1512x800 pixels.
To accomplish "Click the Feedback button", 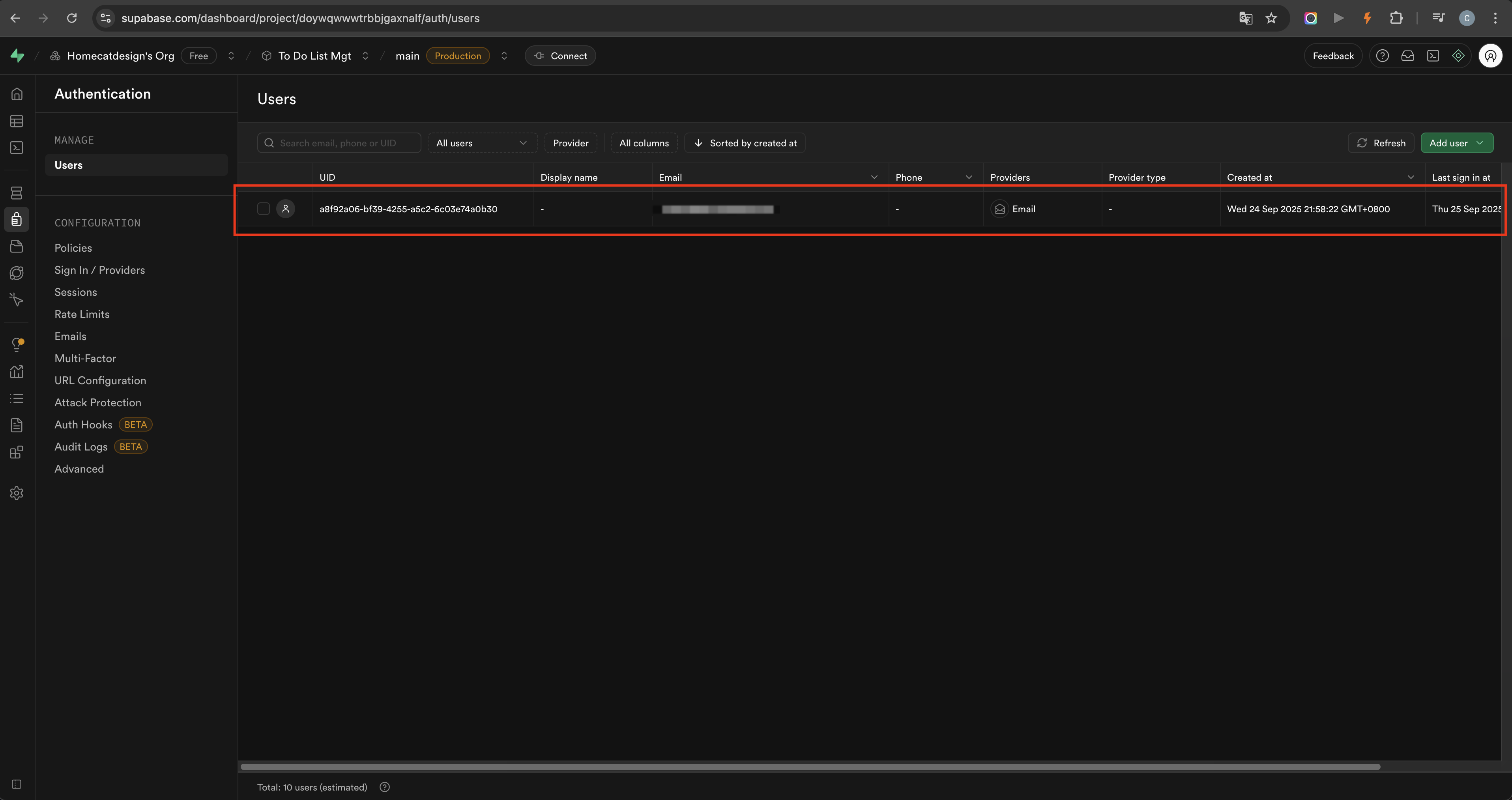I will coord(1333,56).
